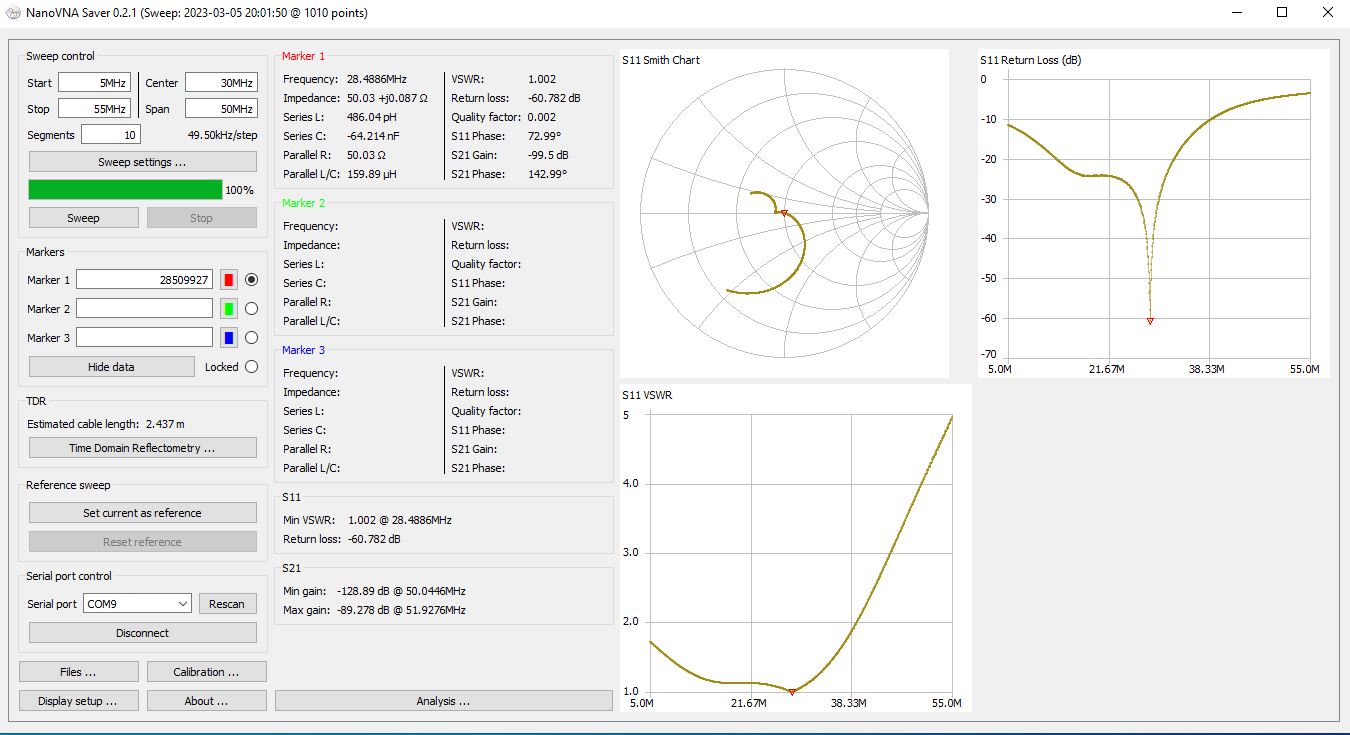Open the Analysis window

[443, 701]
